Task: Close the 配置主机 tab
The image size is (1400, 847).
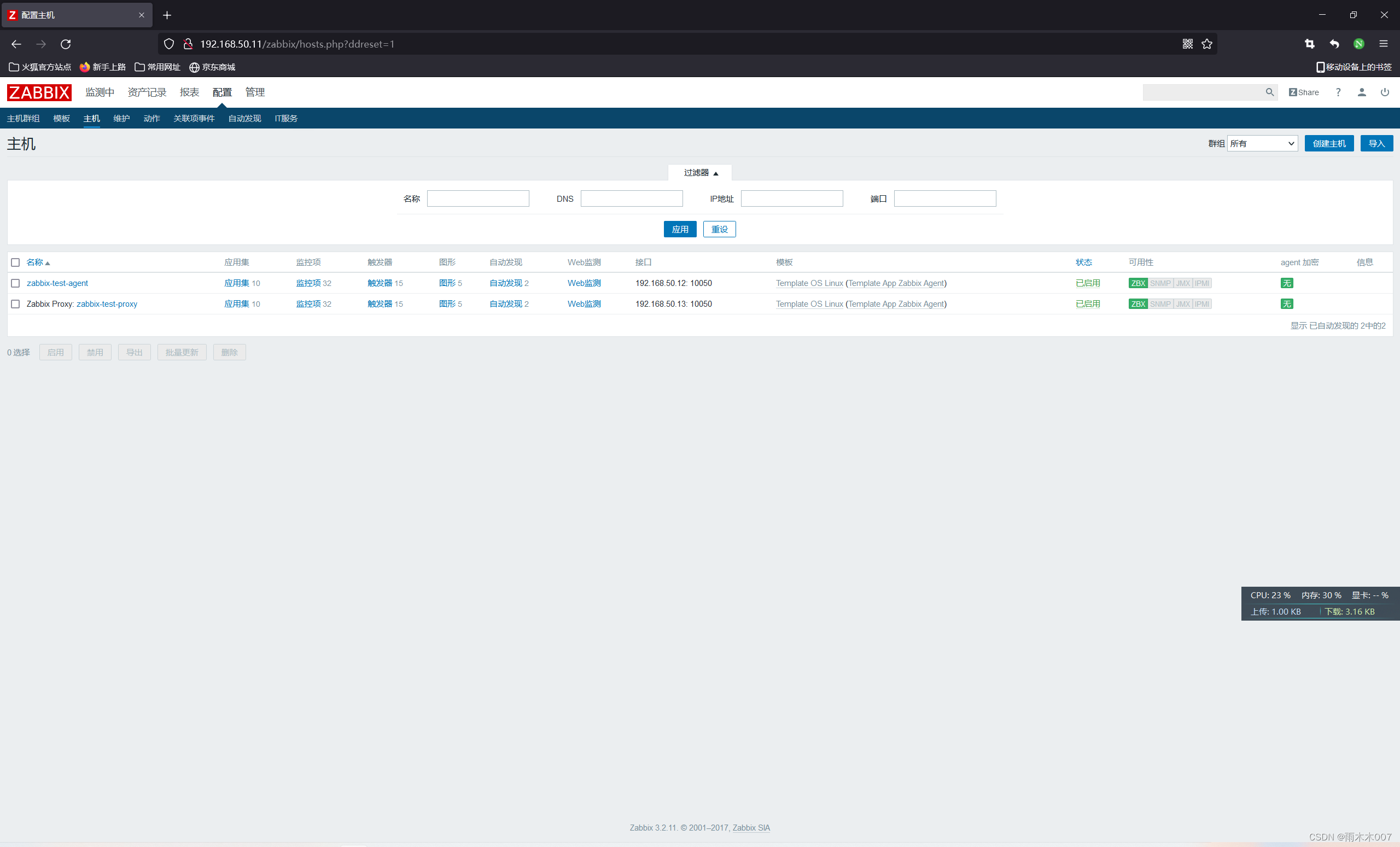Action: click(142, 15)
